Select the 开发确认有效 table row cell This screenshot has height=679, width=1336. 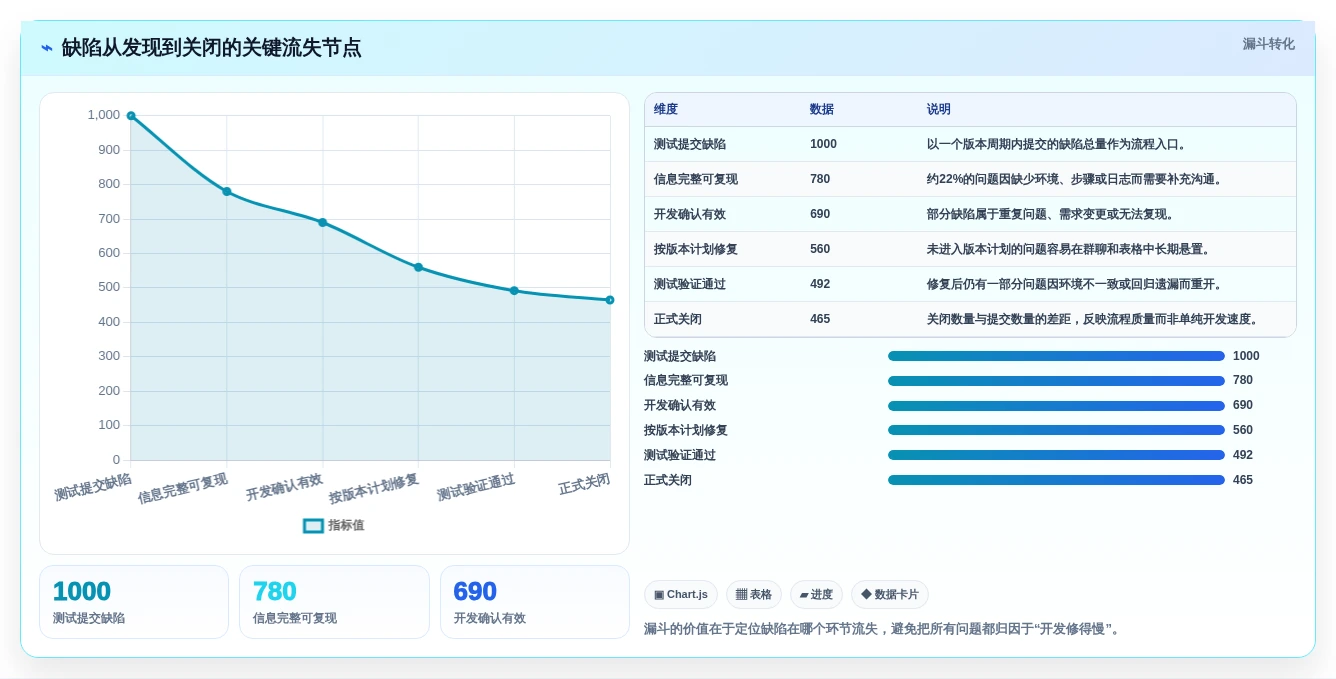690,214
